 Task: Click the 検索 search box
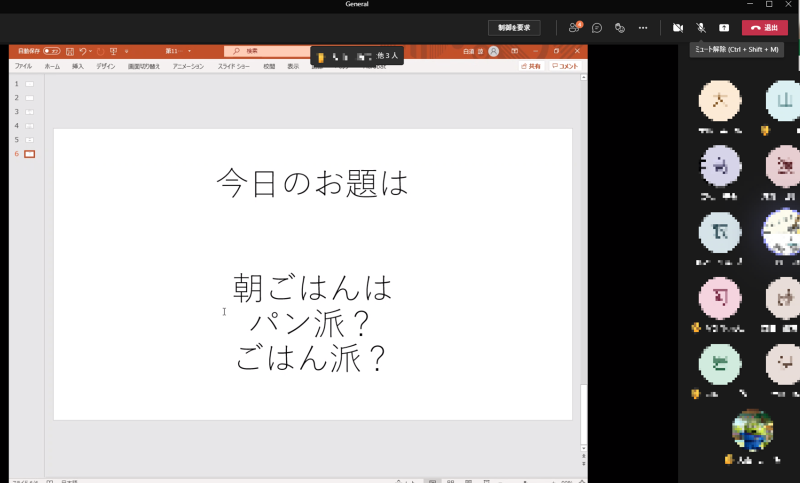[270, 51]
